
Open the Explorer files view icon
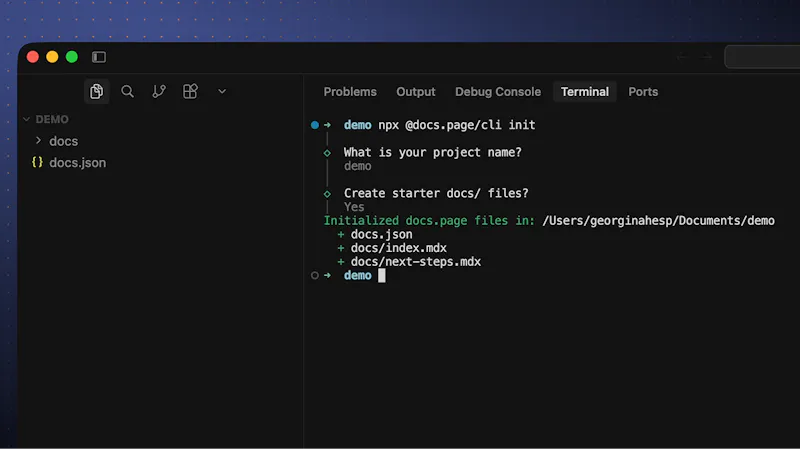96,91
